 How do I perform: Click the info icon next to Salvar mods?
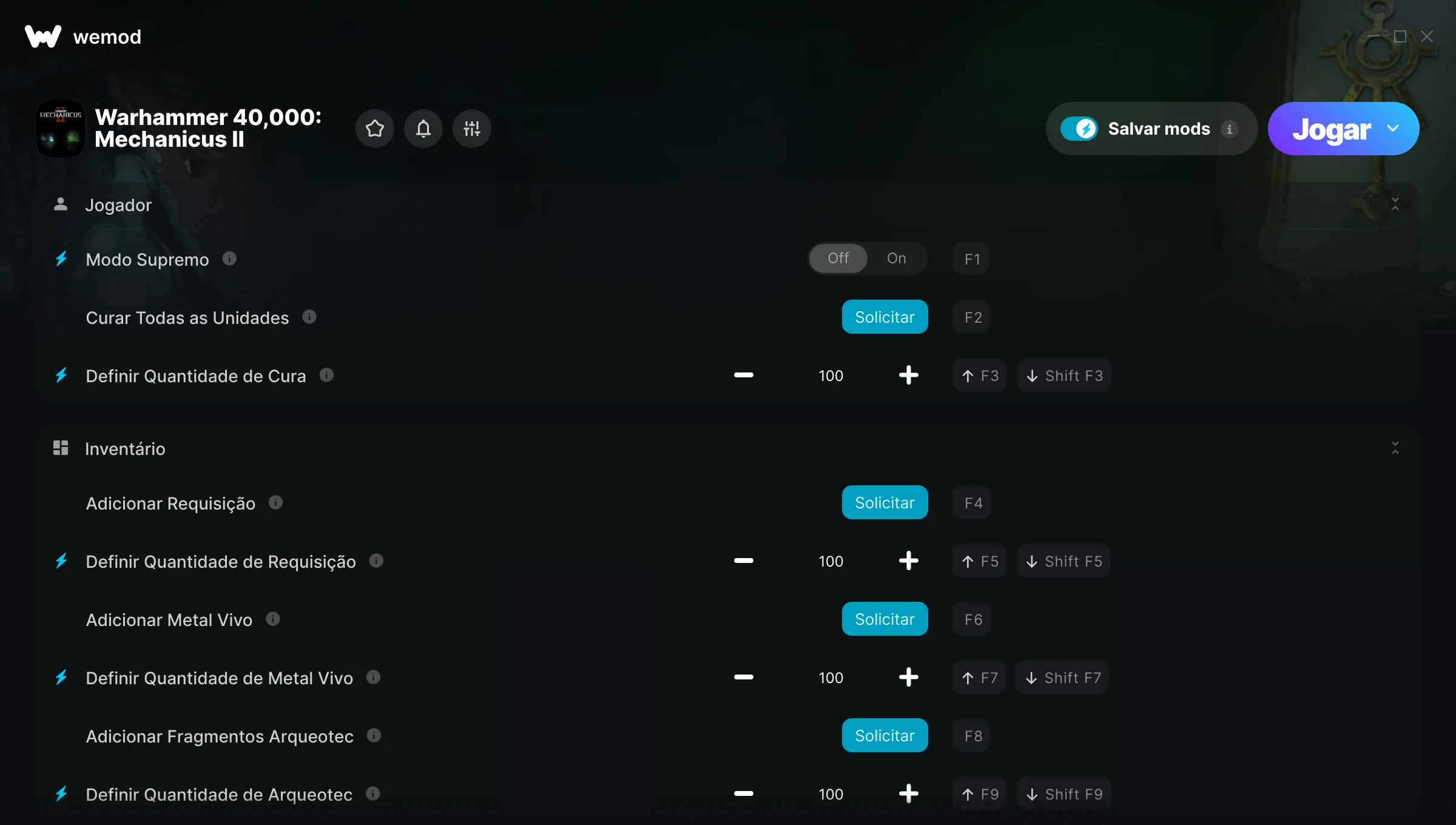pyautogui.click(x=1229, y=129)
